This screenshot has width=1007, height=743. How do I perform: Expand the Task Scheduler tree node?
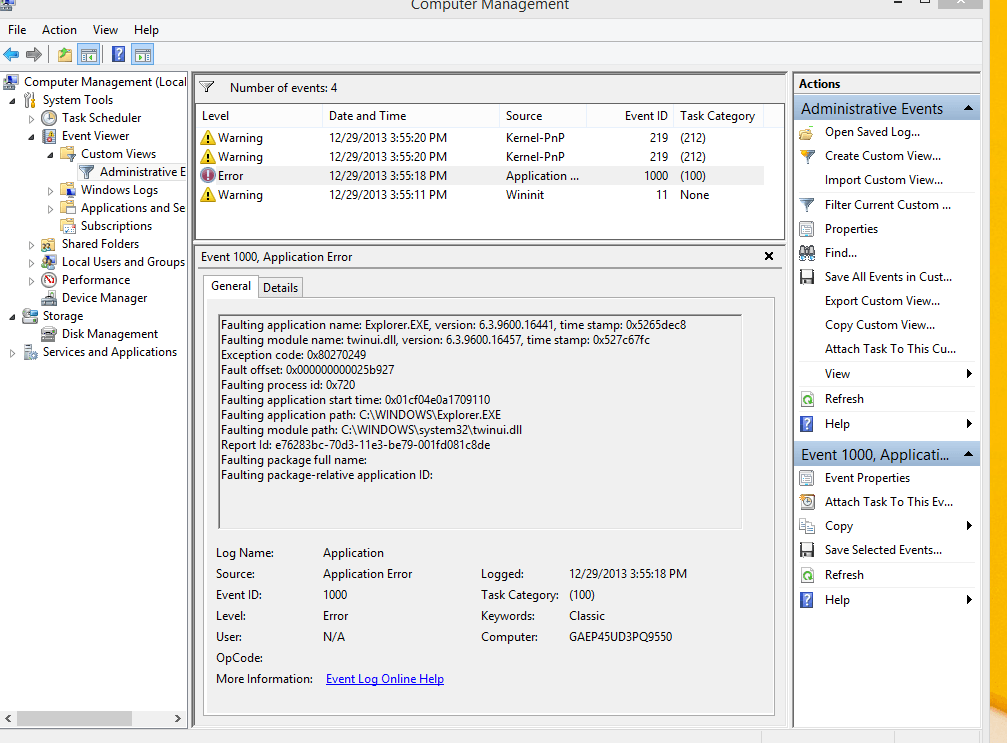point(31,118)
